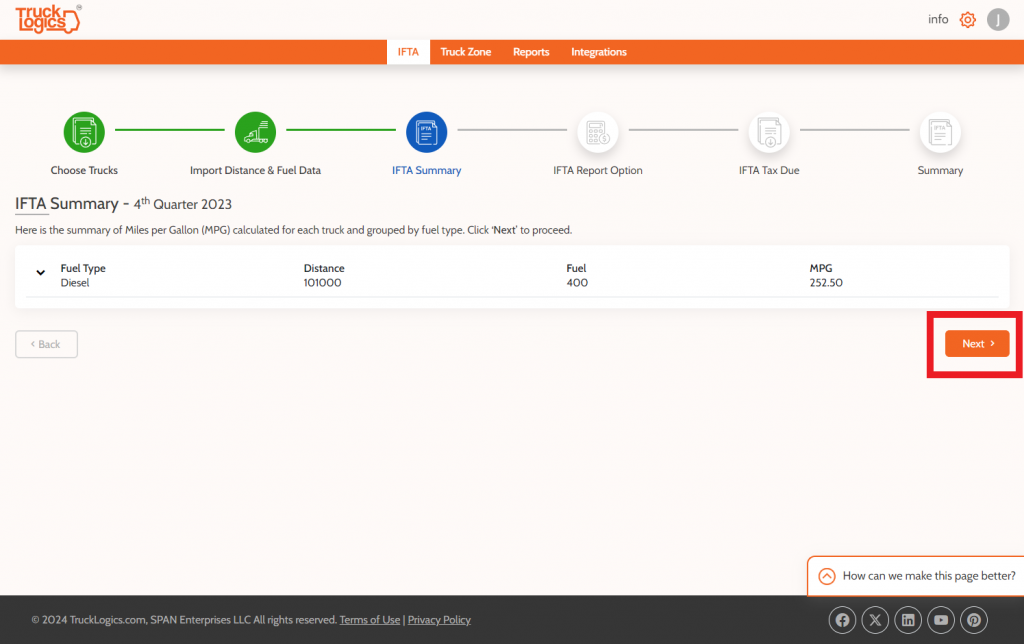Click the Choose Trucks step icon

(x=84, y=132)
